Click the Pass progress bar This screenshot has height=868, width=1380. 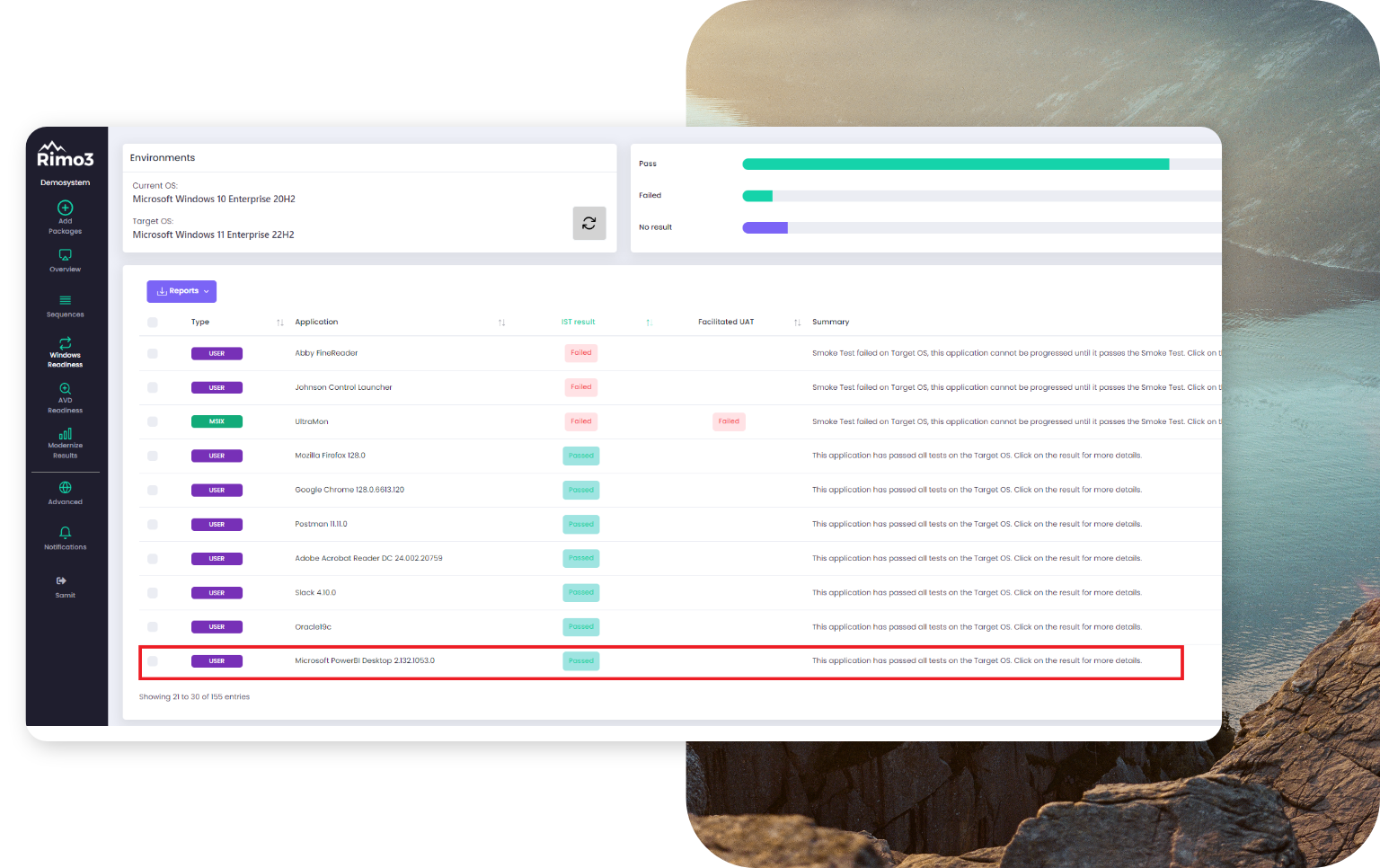(x=981, y=164)
